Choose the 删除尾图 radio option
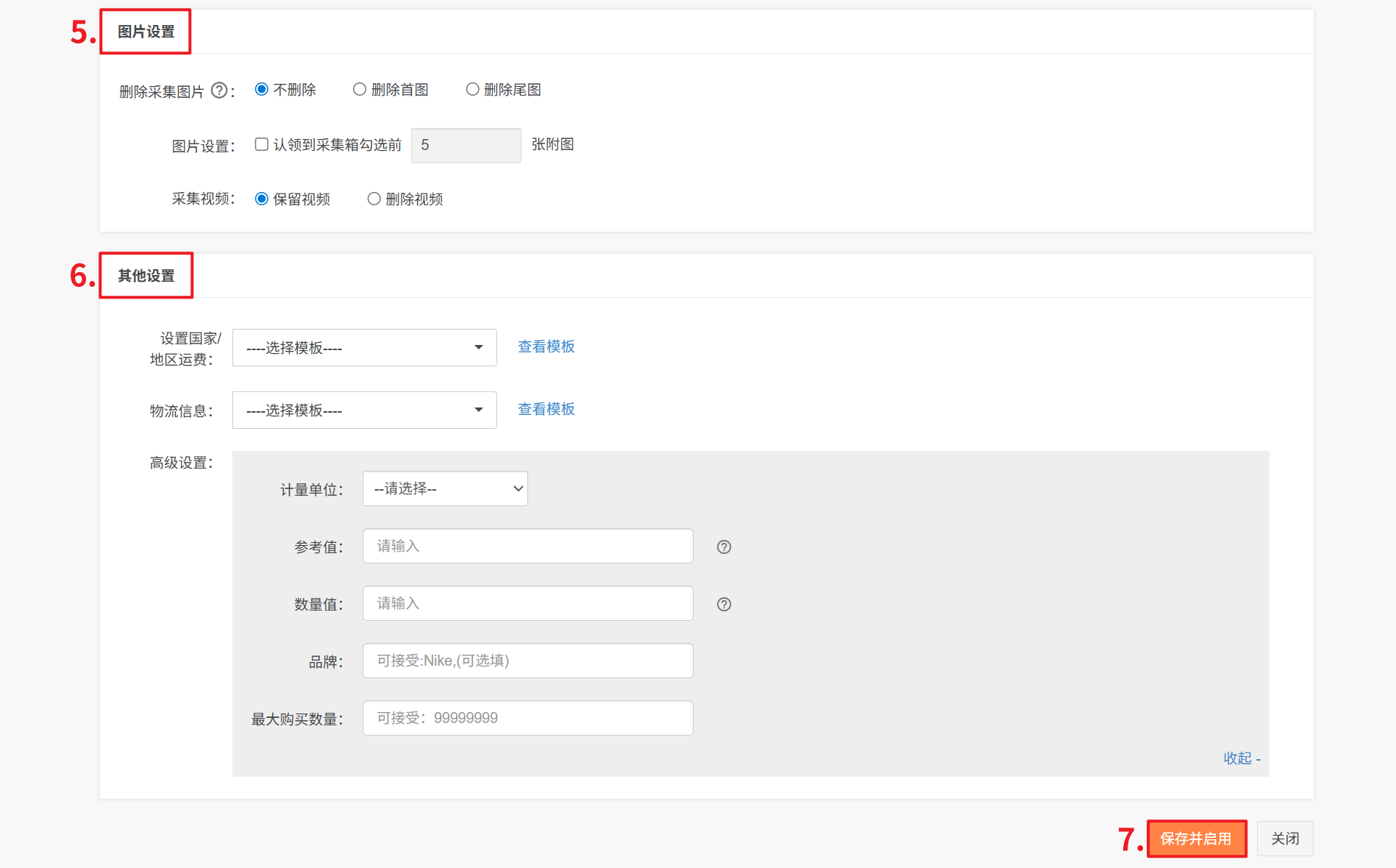1396x868 pixels. [x=472, y=90]
